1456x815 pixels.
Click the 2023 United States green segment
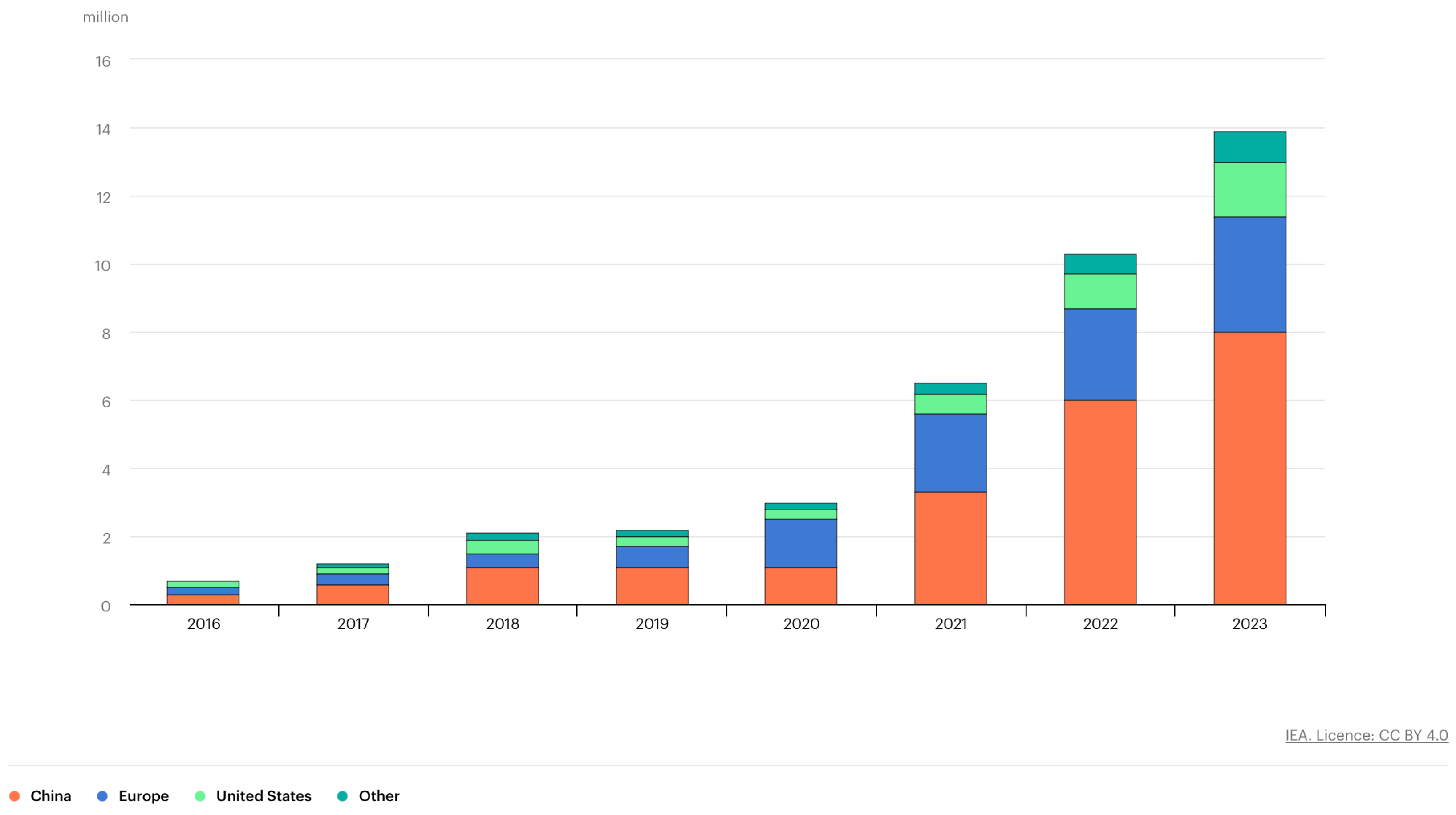(x=1250, y=189)
